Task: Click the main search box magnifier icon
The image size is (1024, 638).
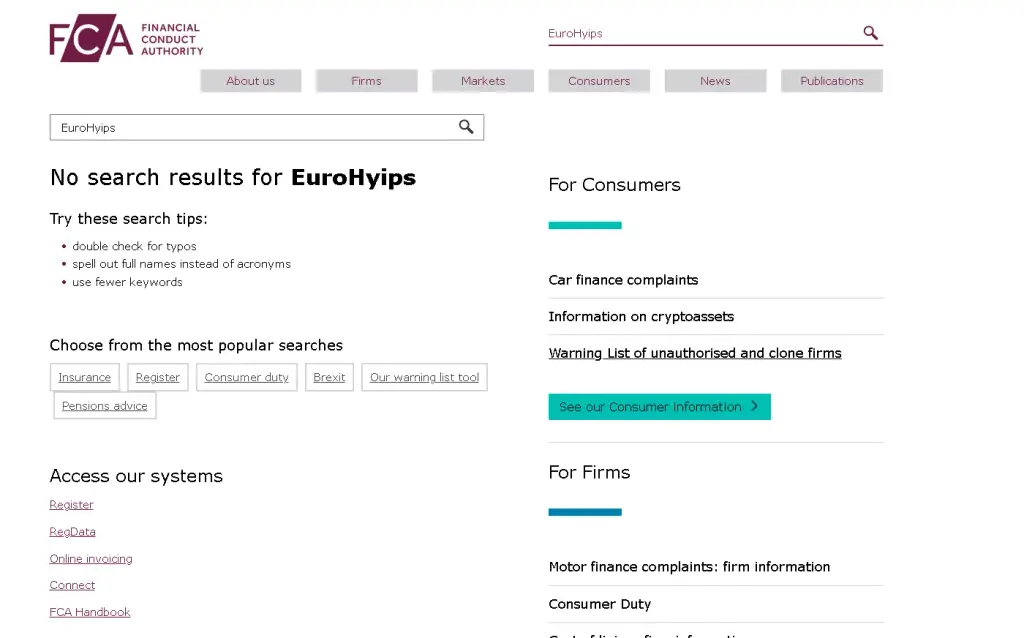Action: coord(466,127)
